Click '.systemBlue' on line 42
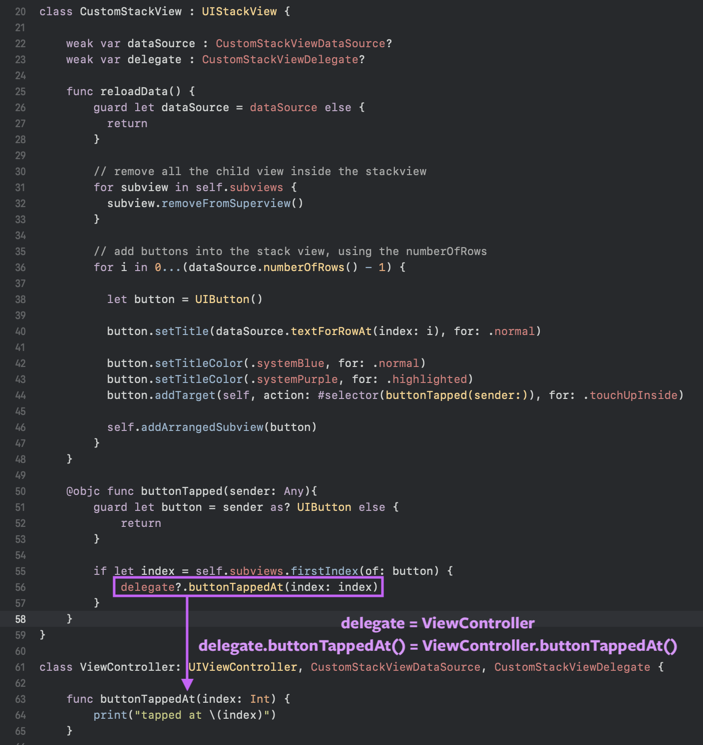703x745 pixels. click(287, 363)
